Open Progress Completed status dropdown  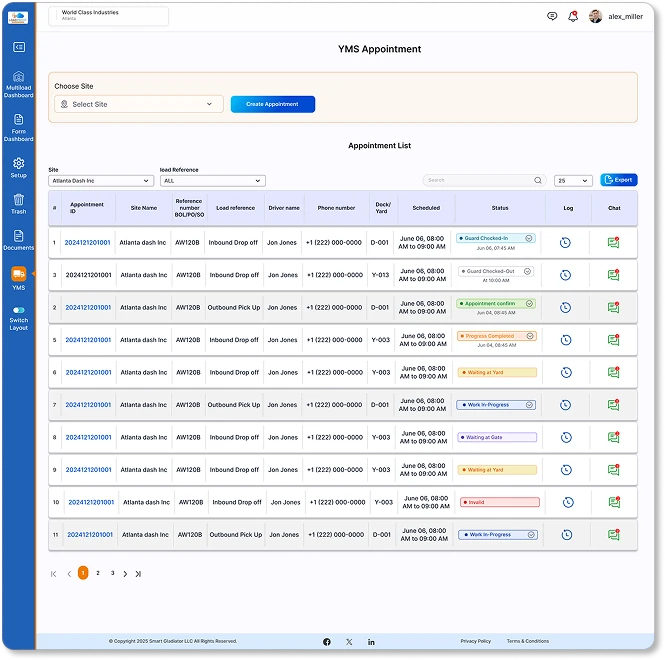click(x=497, y=336)
